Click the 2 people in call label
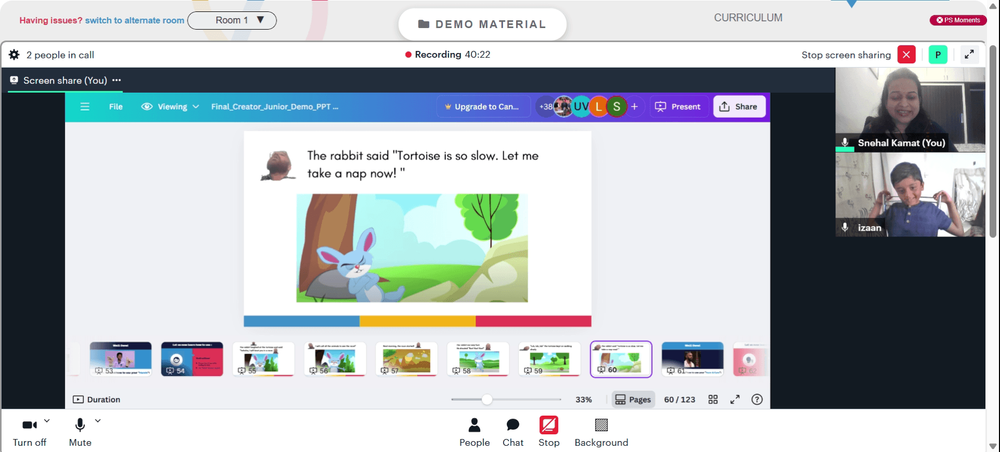 pos(60,55)
